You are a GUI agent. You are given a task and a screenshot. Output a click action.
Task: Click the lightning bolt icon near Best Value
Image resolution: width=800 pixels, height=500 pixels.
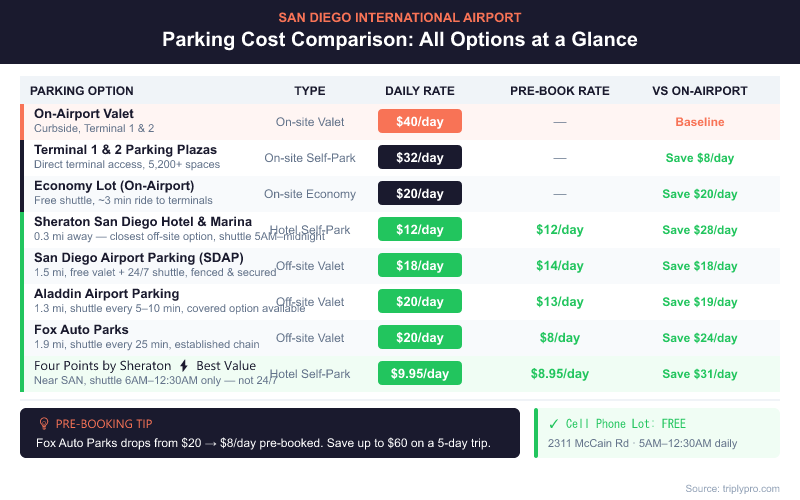[x=183, y=366]
